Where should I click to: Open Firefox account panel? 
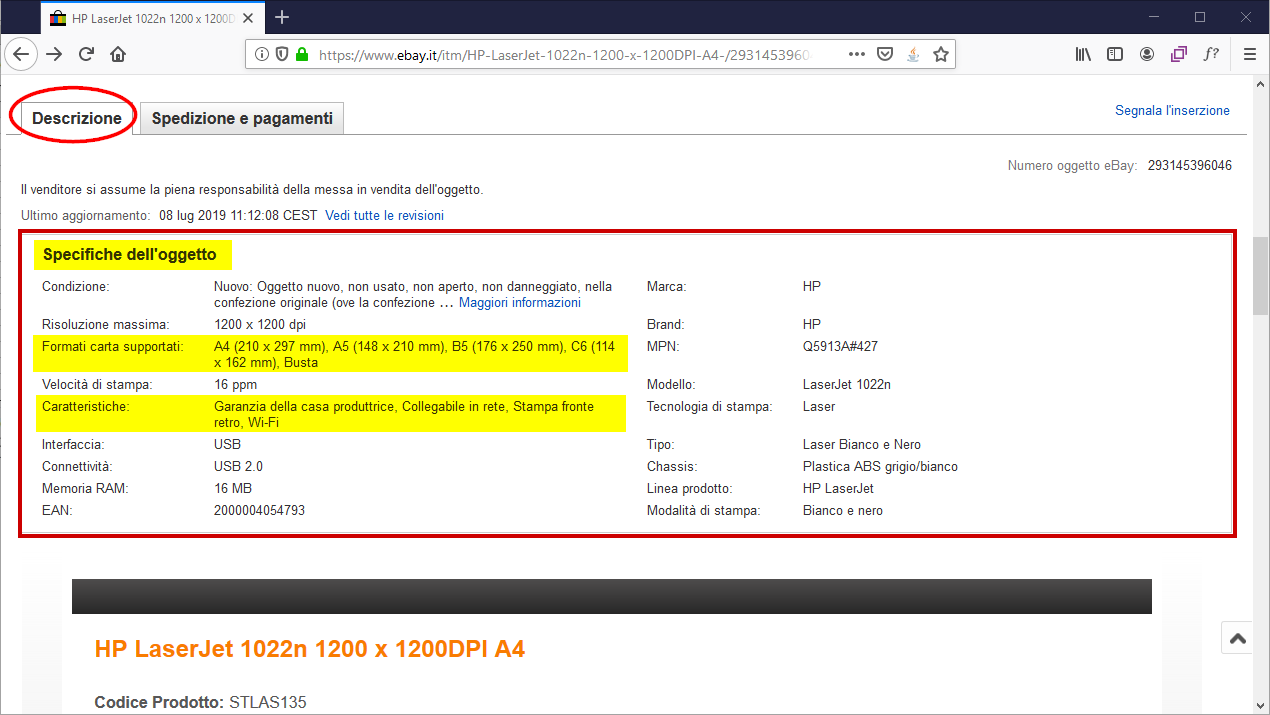(x=1147, y=54)
